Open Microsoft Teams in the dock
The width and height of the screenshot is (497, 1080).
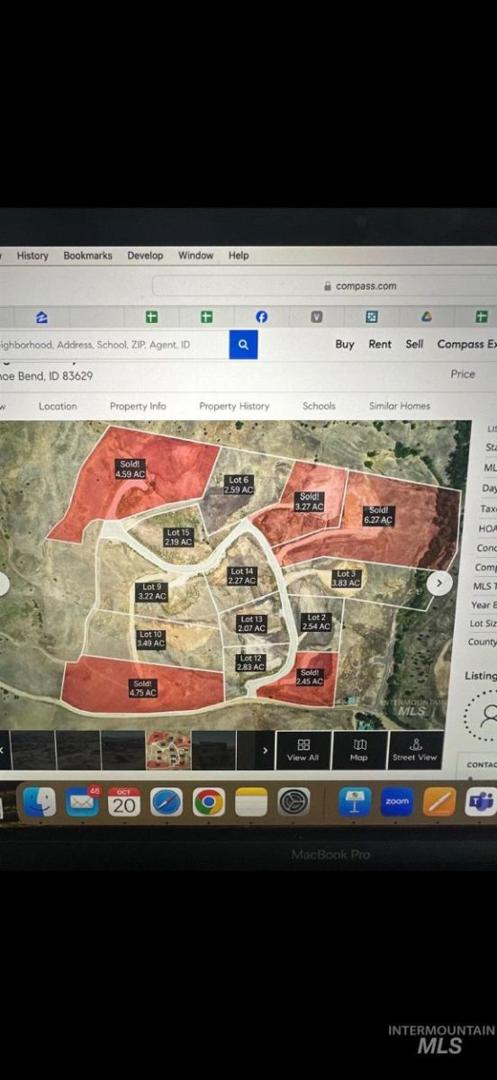(481, 802)
